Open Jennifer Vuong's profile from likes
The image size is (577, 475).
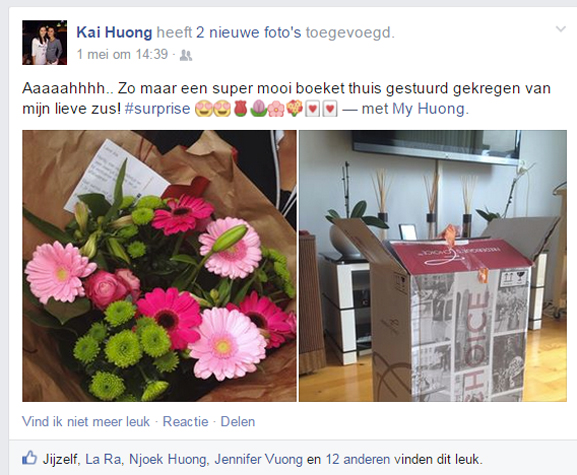258,460
